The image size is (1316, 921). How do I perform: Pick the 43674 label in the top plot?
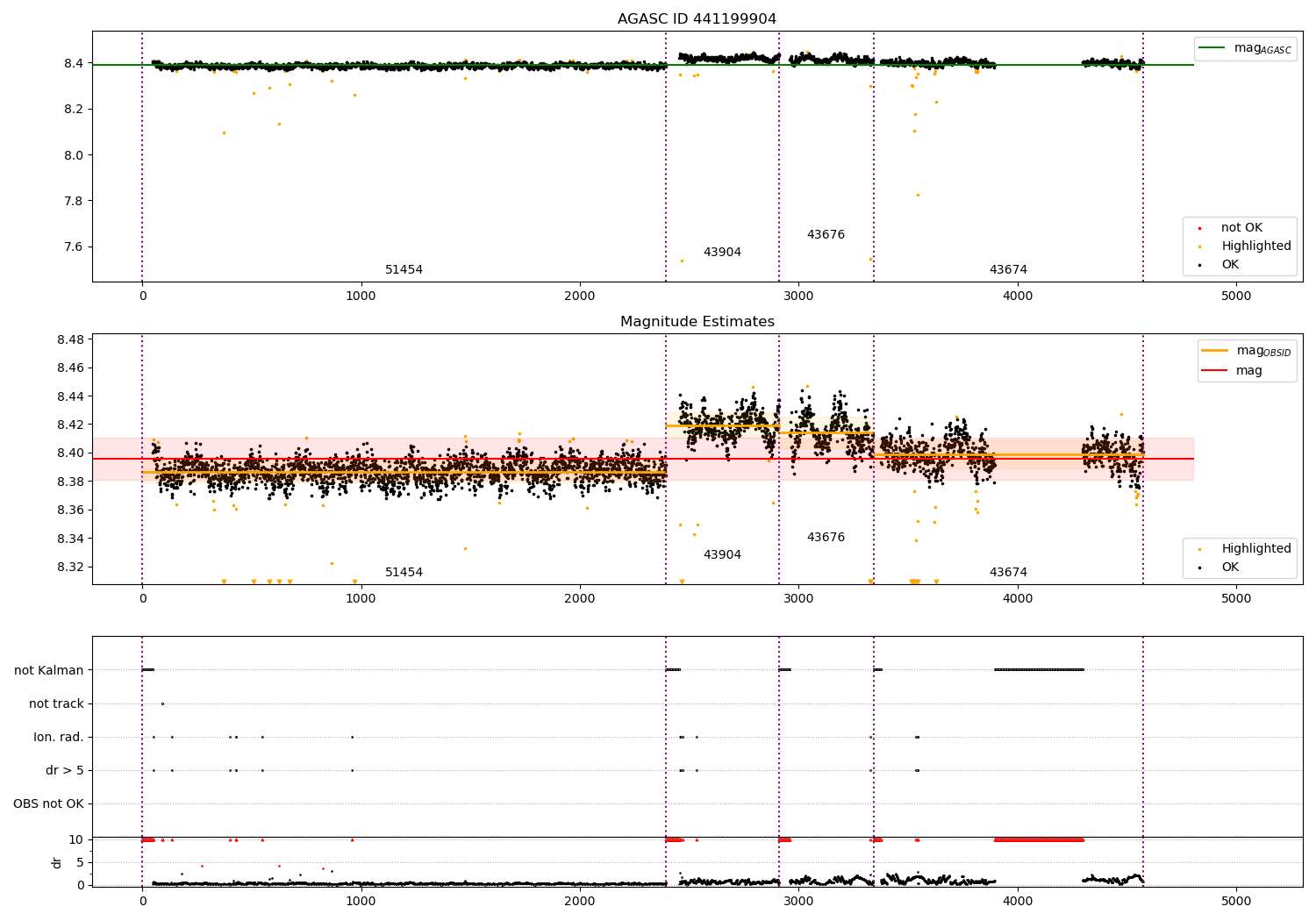click(1008, 270)
